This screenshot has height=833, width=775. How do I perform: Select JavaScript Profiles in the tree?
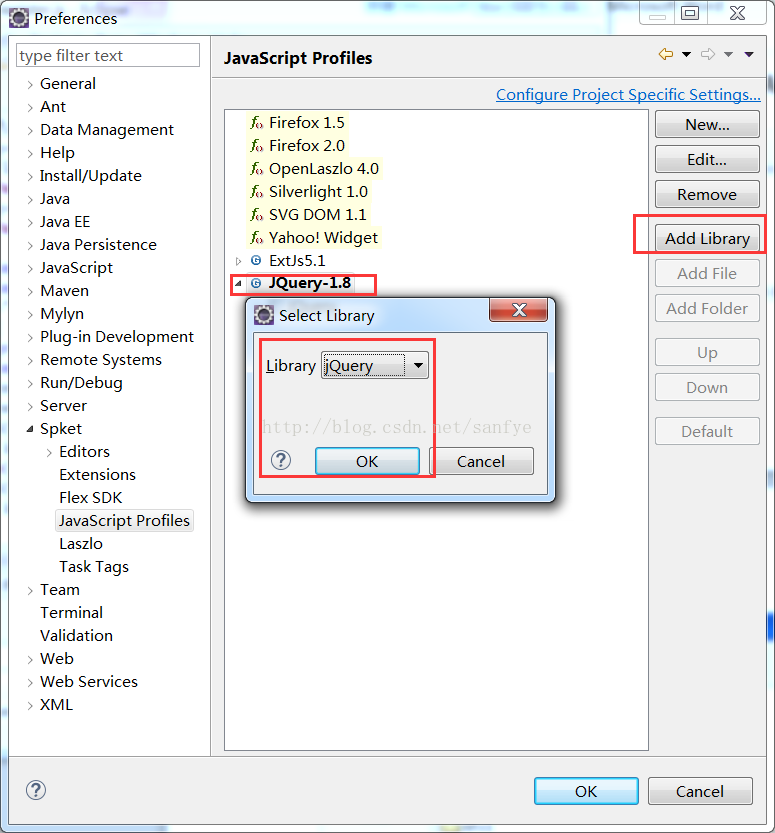click(x=124, y=521)
